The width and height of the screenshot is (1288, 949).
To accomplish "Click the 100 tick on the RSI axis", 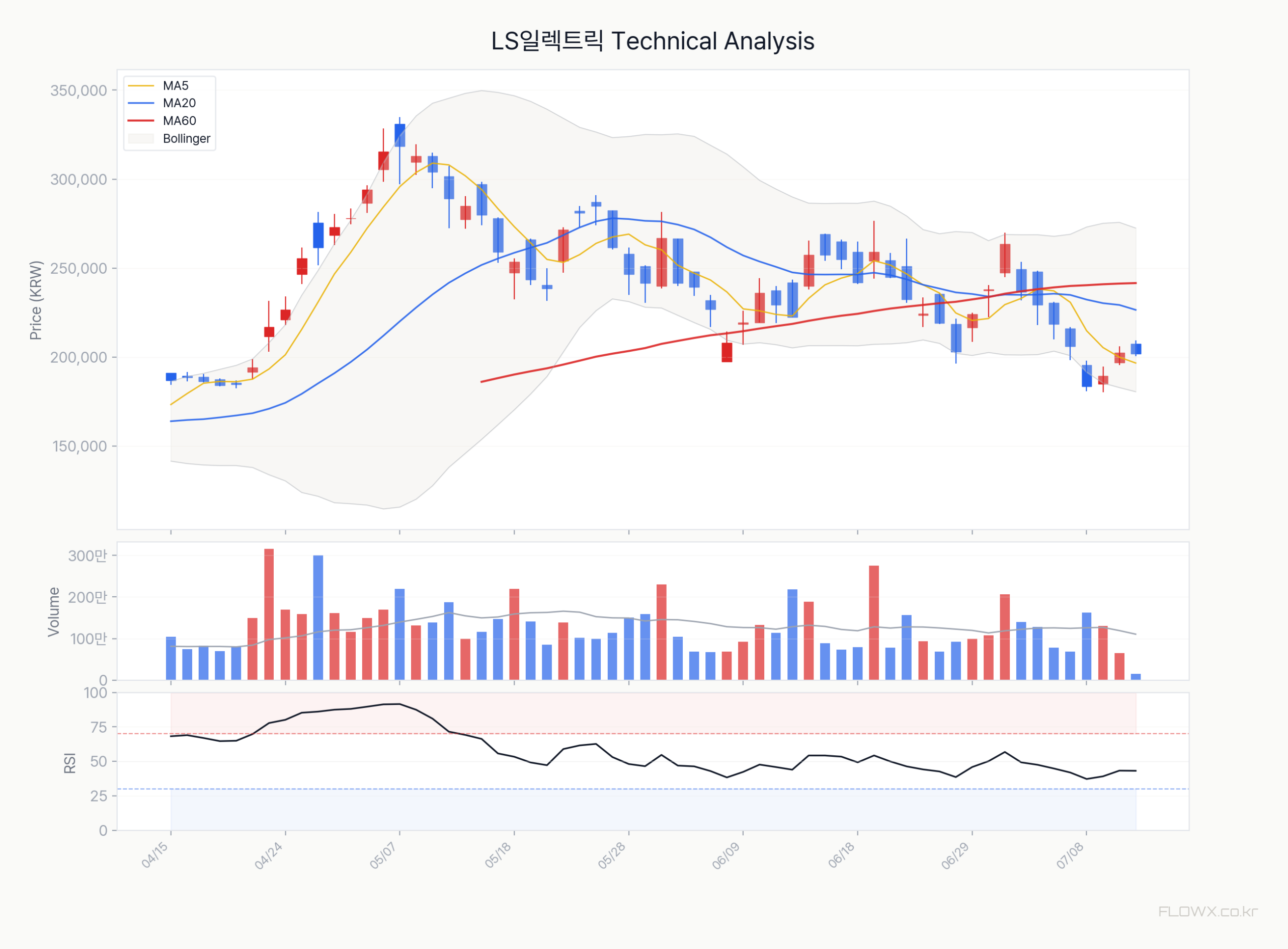I will 95,693.
